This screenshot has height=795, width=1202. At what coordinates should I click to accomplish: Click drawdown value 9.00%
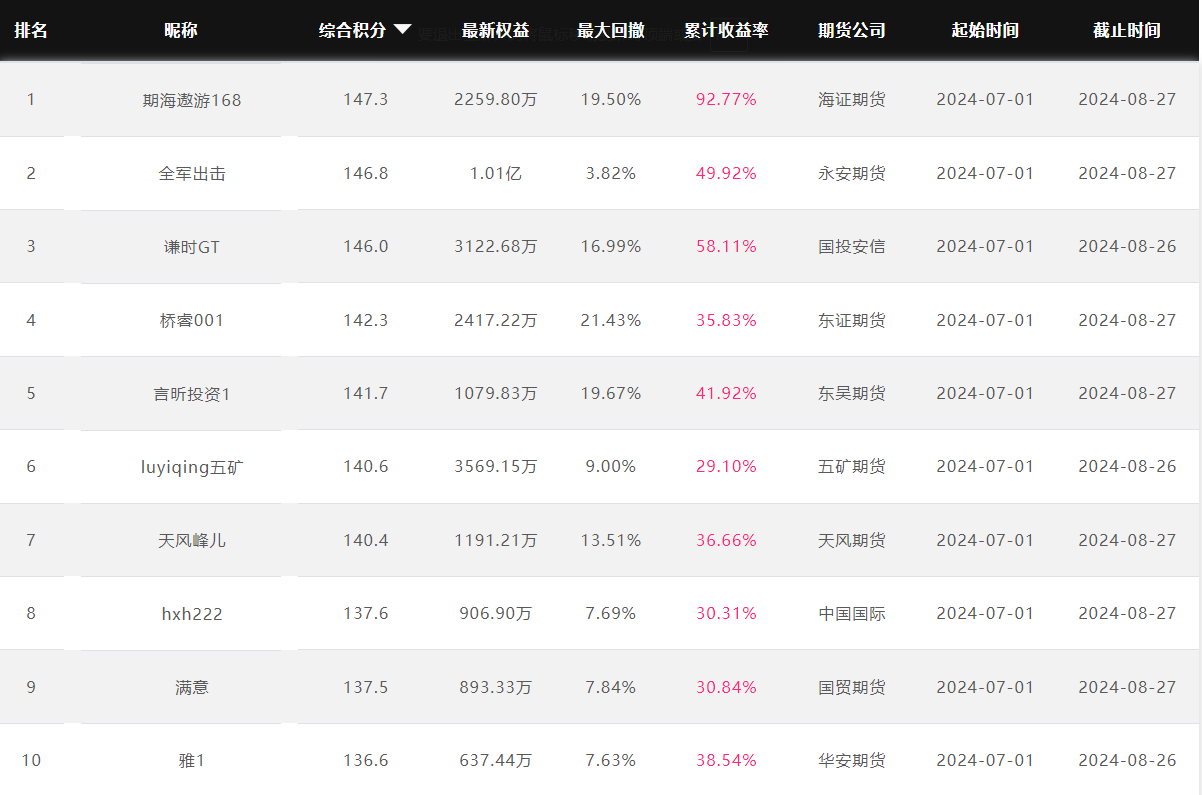tap(611, 466)
